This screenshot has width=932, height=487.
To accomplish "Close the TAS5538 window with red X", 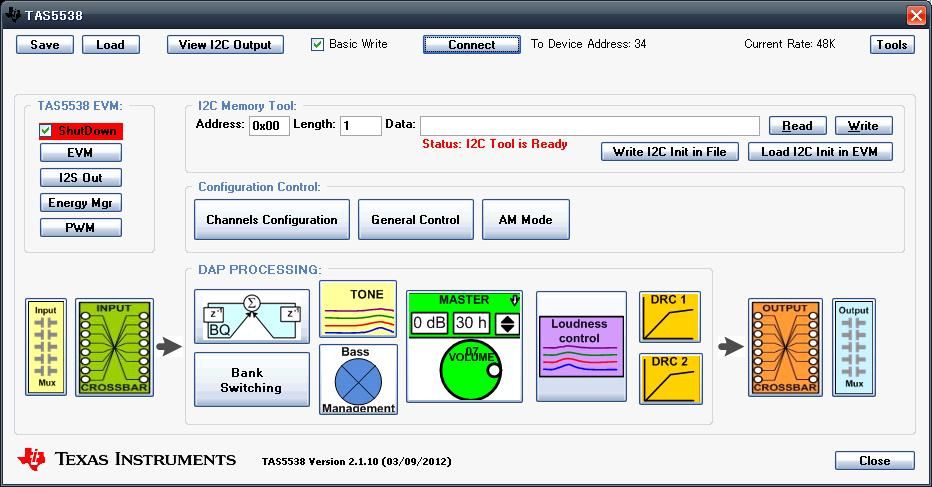I will (916, 15).
